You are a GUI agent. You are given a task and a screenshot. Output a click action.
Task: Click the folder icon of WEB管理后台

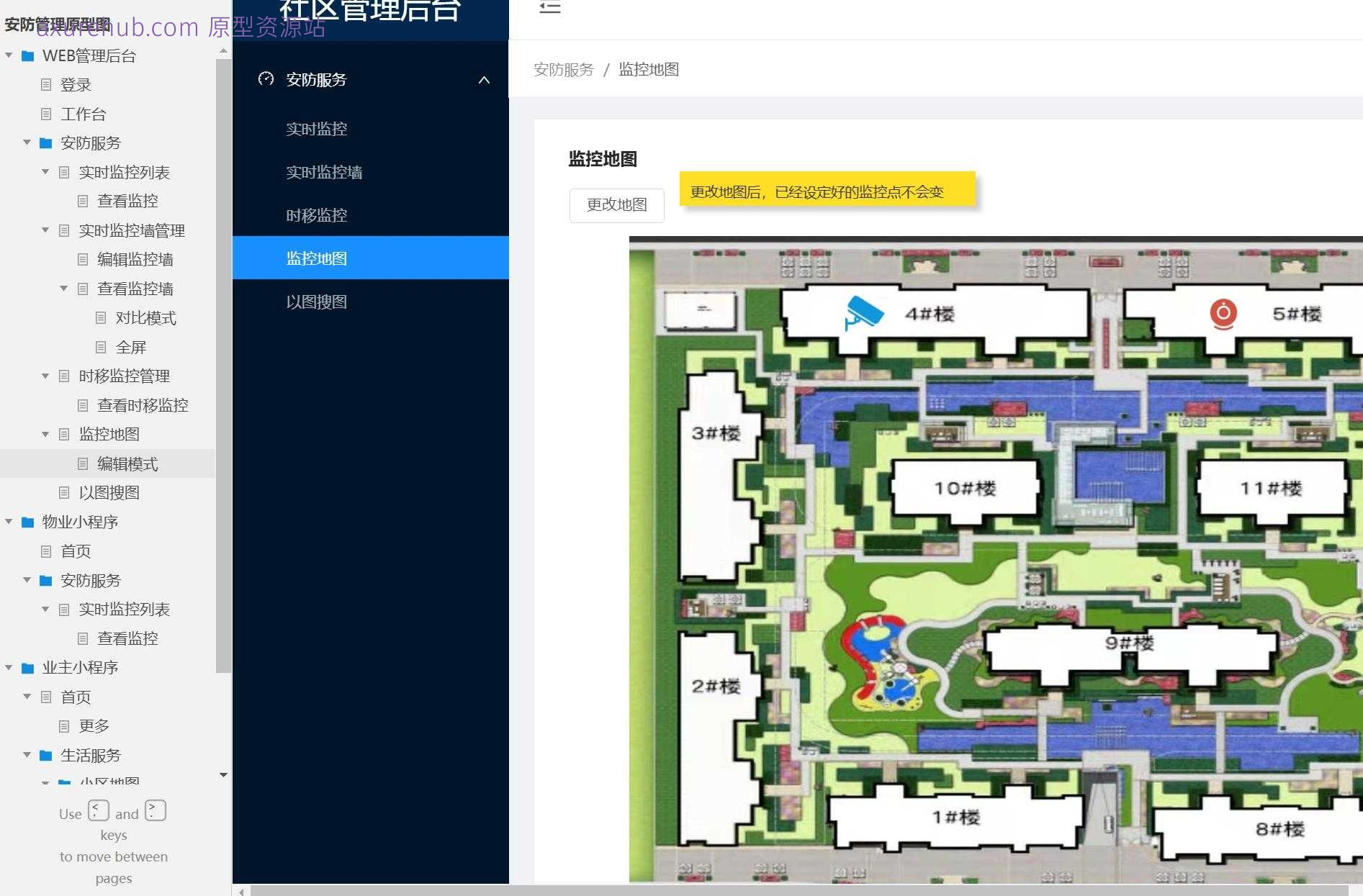pyautogui.click(x=27, y=55)
